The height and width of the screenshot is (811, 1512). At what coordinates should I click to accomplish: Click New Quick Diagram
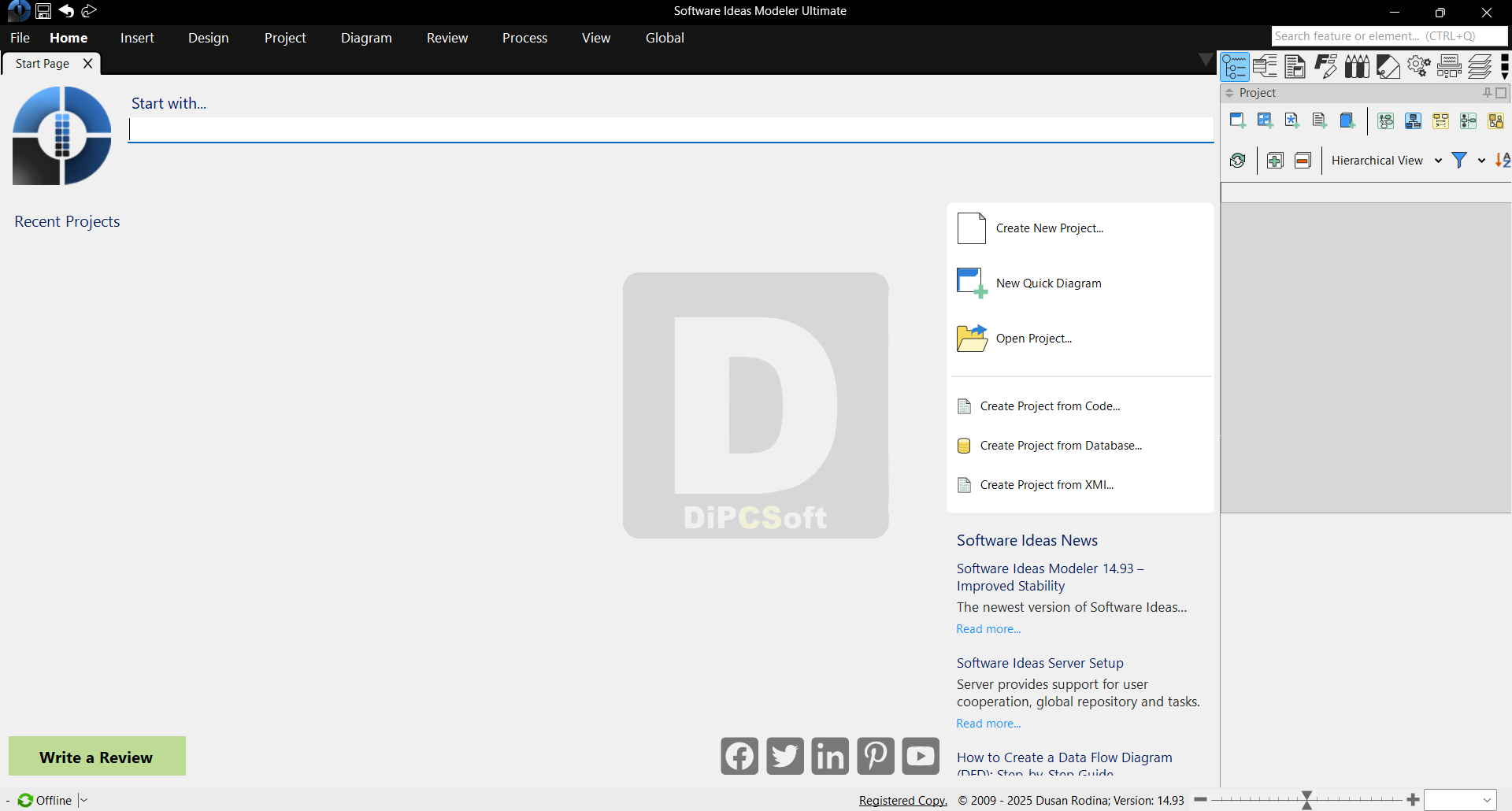point(1049,283)
